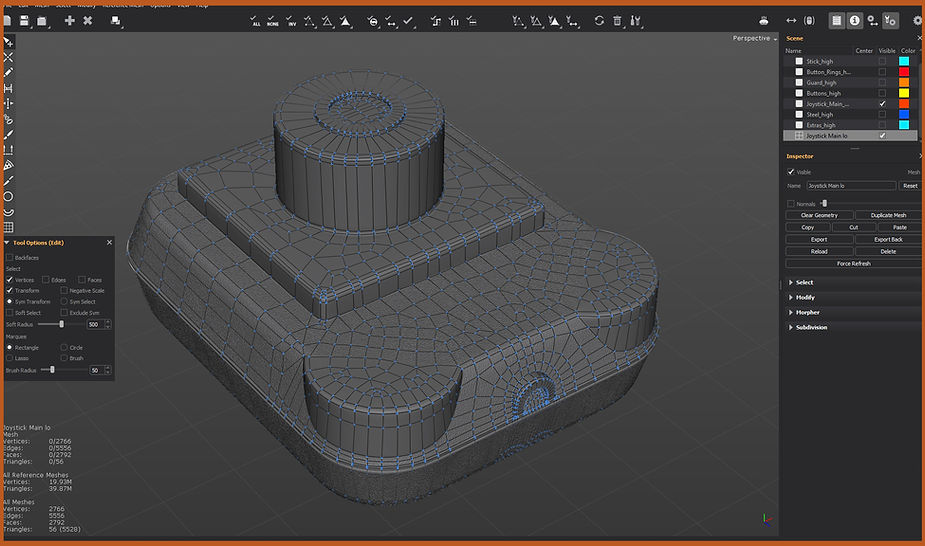Click the tool options wrench-circle icon
Screen dimensions: 925x546
(x=890, y=21)
